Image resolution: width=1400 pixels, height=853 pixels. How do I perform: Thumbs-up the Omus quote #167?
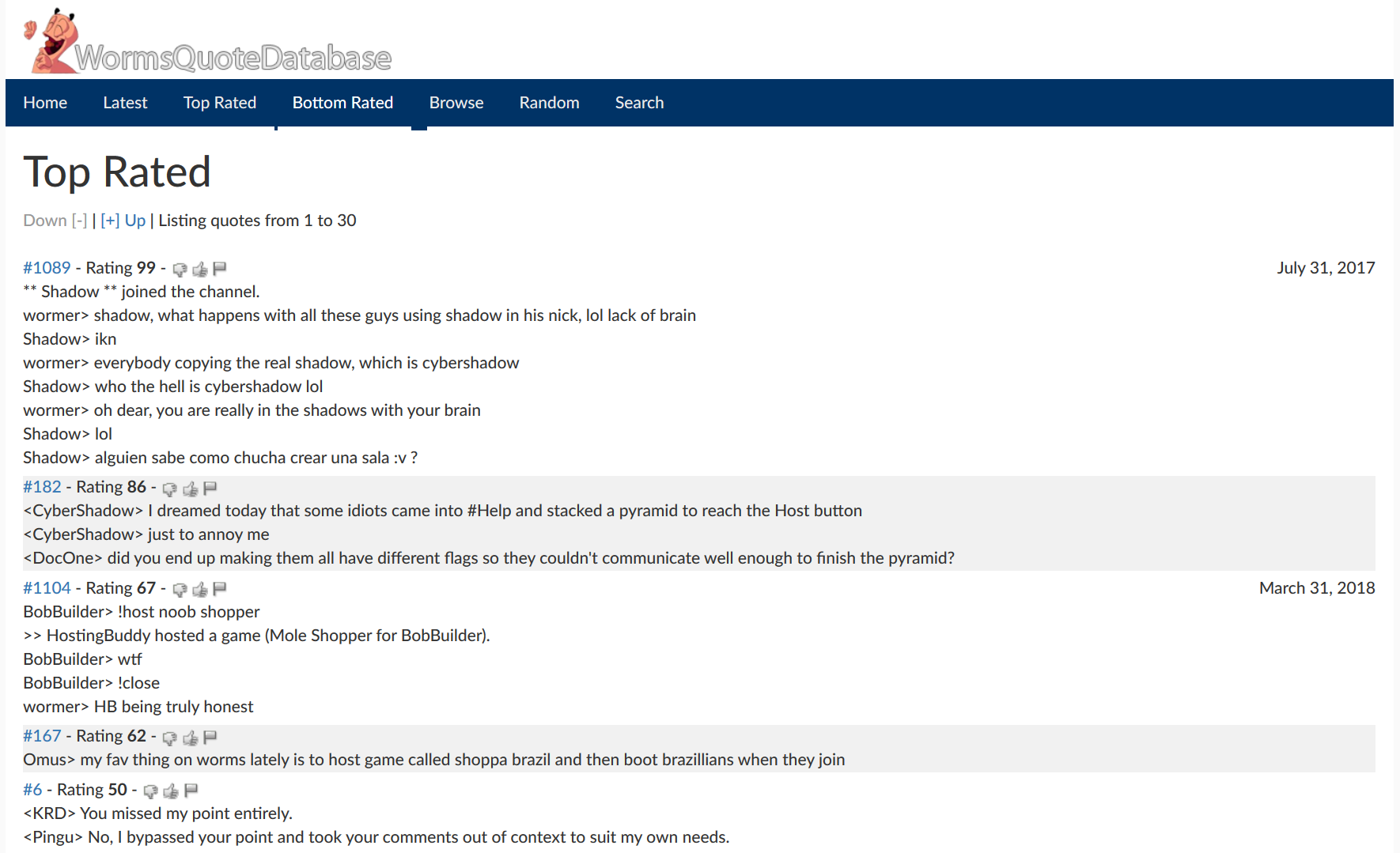click(x=190, y=738)
